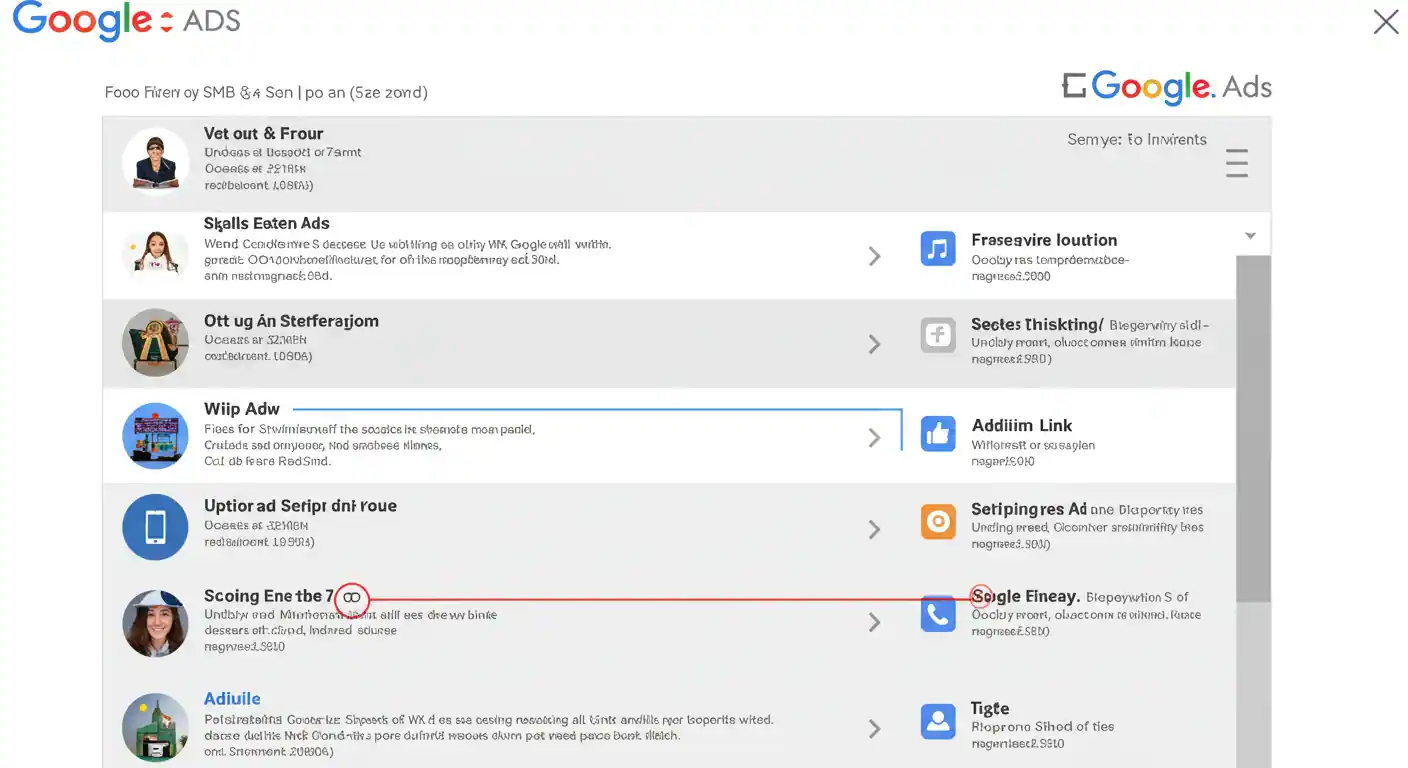Click the blue person contact icon

click(937, 720)
